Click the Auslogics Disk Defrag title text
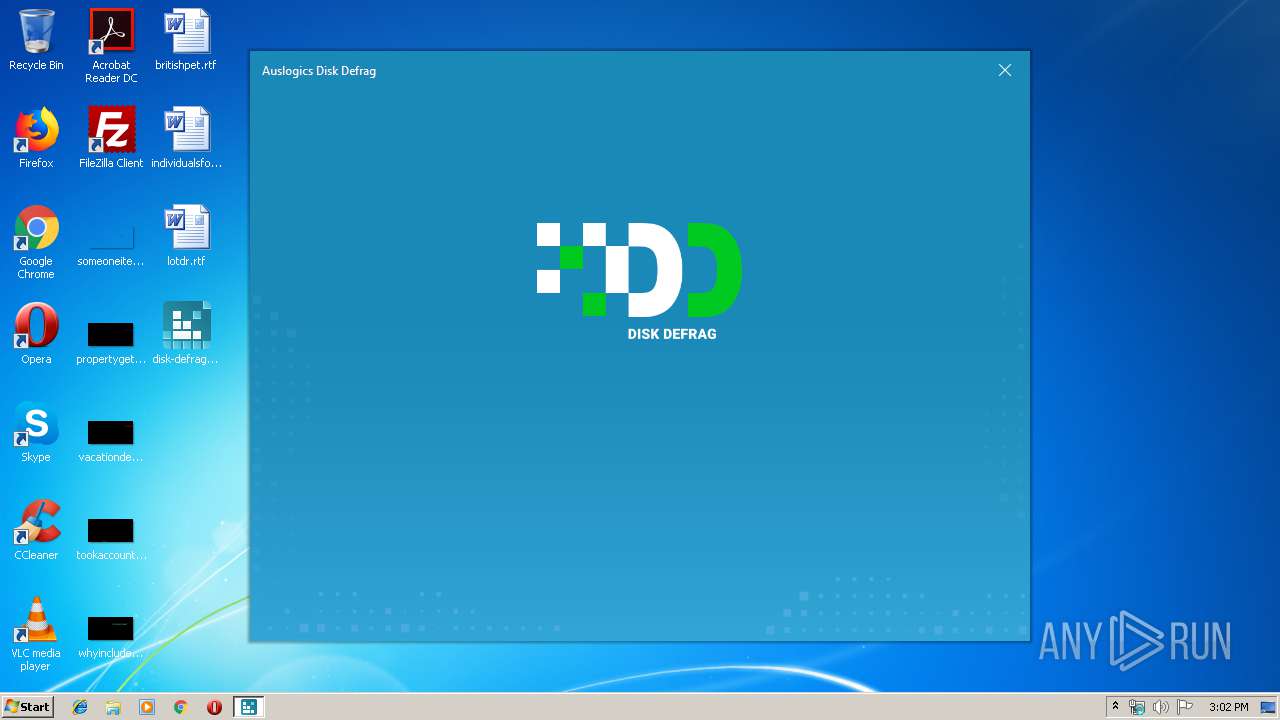1280x720 pixels. coord(319,71)
